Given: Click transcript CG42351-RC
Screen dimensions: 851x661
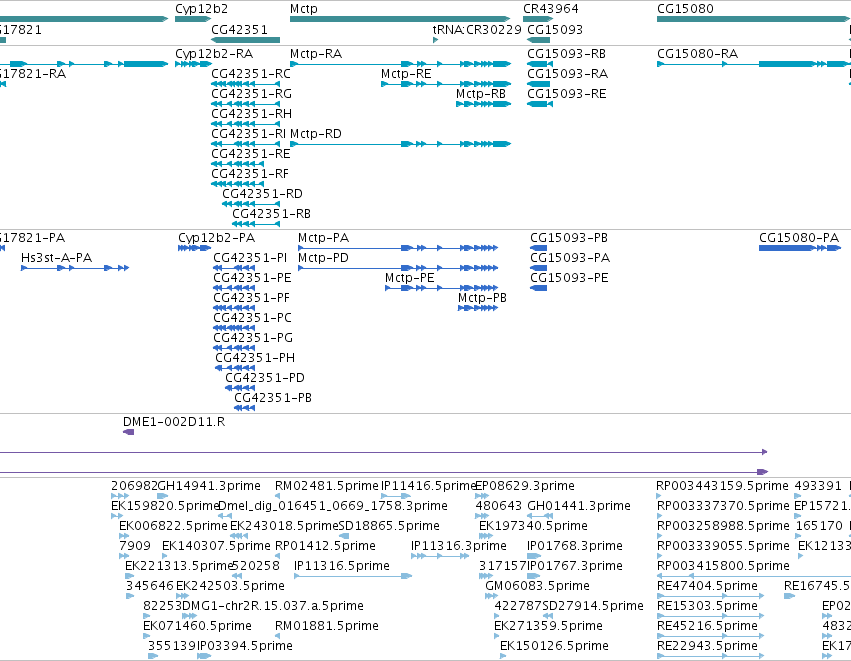Looking at the screenshot, I should pyautogui.click(x=251, y=74).
